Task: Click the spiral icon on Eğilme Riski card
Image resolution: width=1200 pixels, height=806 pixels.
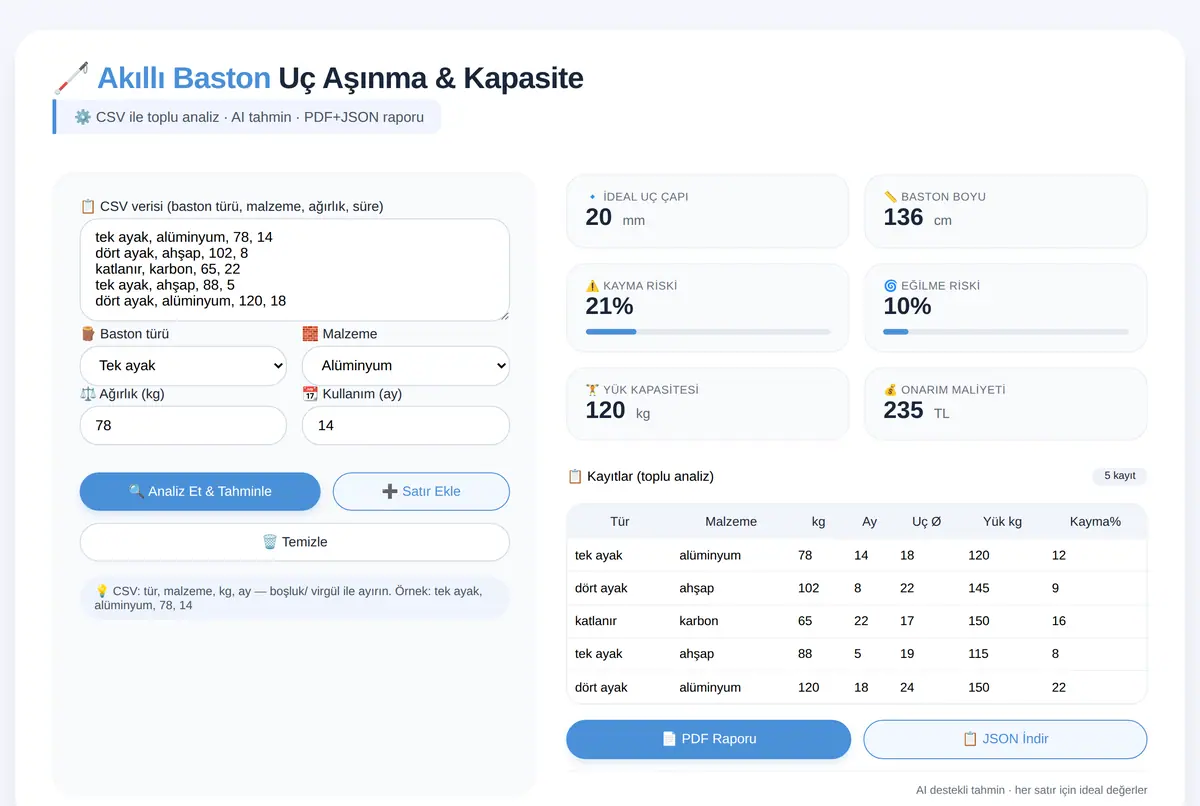Action: [x=890, y=286]
